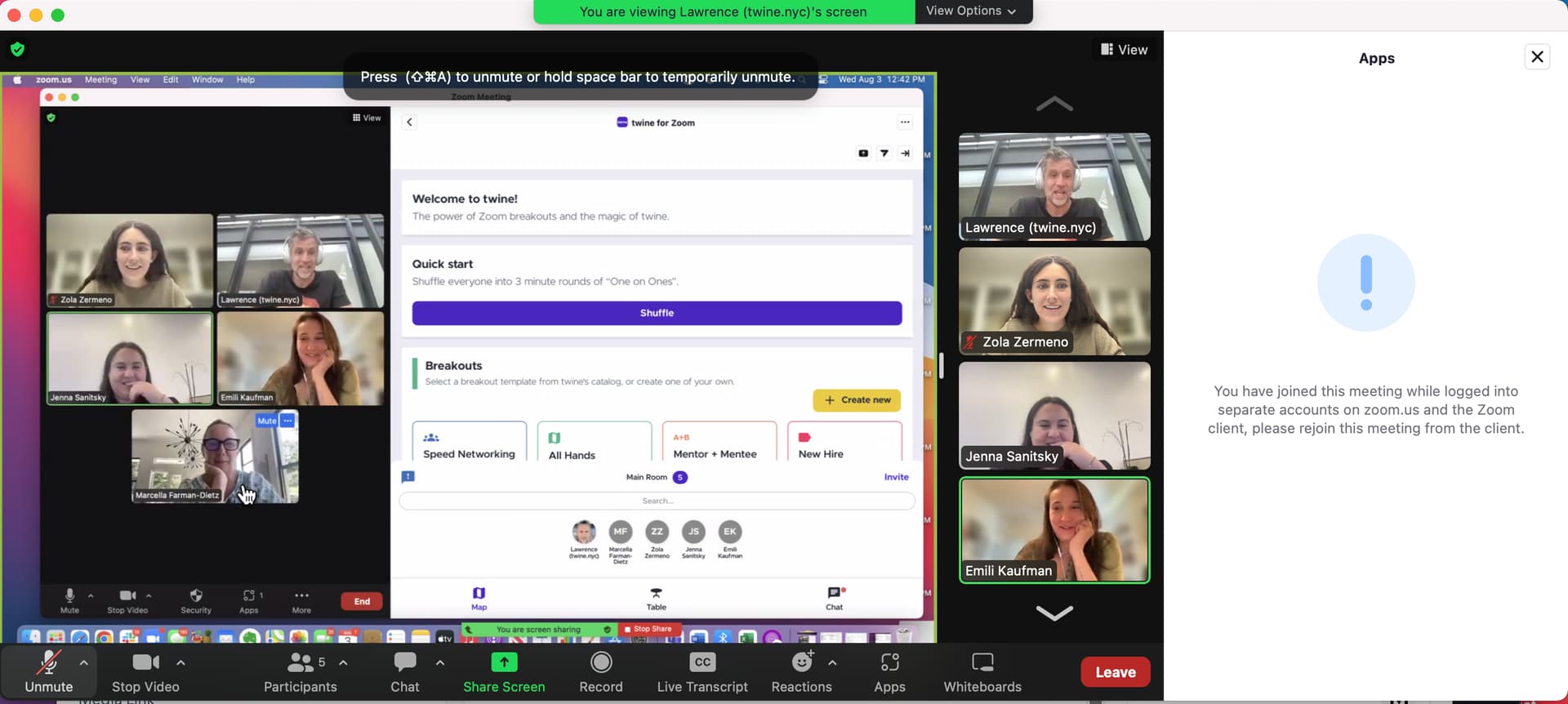Switch to the Chat tab in twine
Viewport: 1568px width, 704px height.
click(835, 599)
